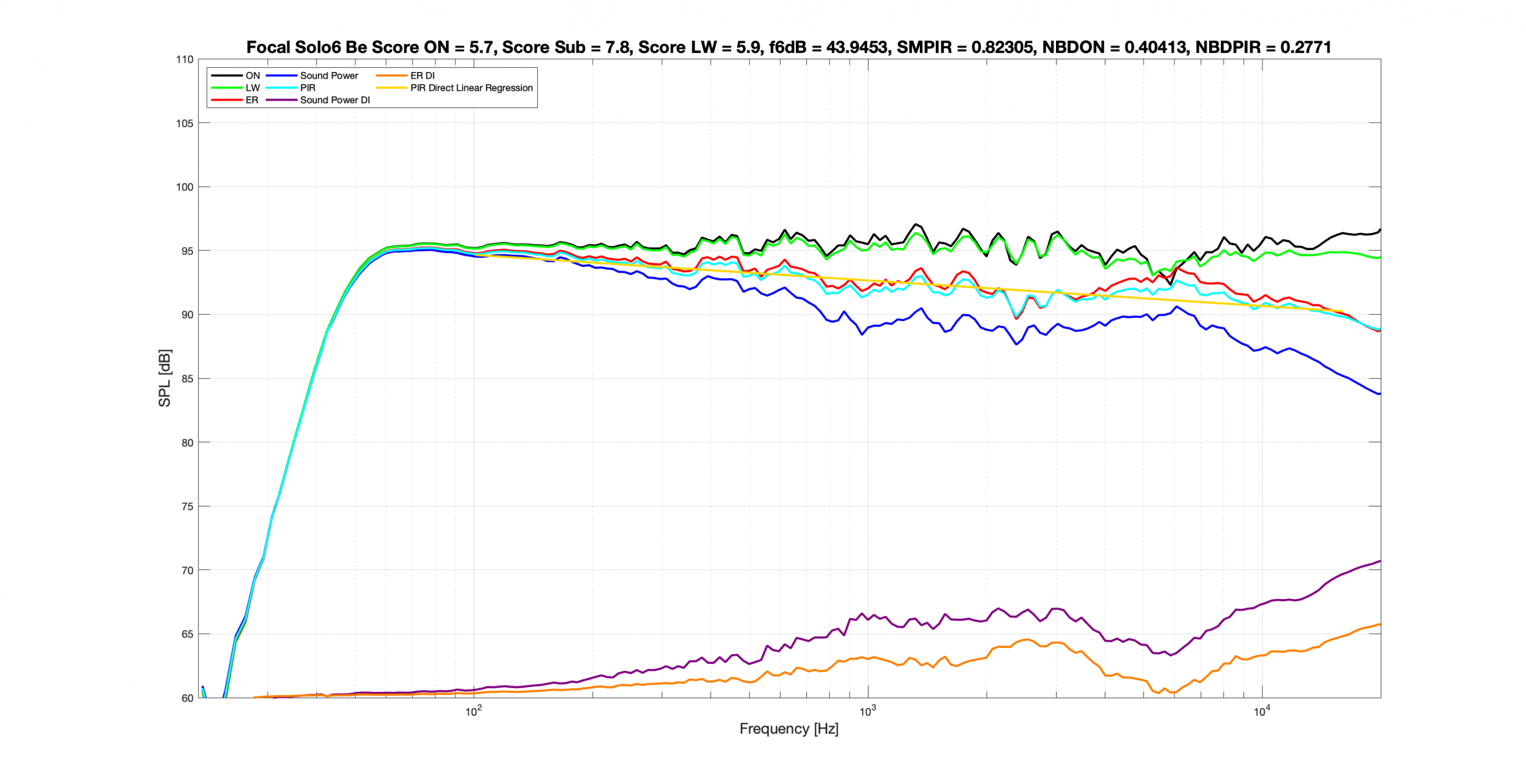Click the plot title 'Focal Solo6 Be Score ON = 5.7'
Screen dimensions: 1526x784
[x=371, y=47]
